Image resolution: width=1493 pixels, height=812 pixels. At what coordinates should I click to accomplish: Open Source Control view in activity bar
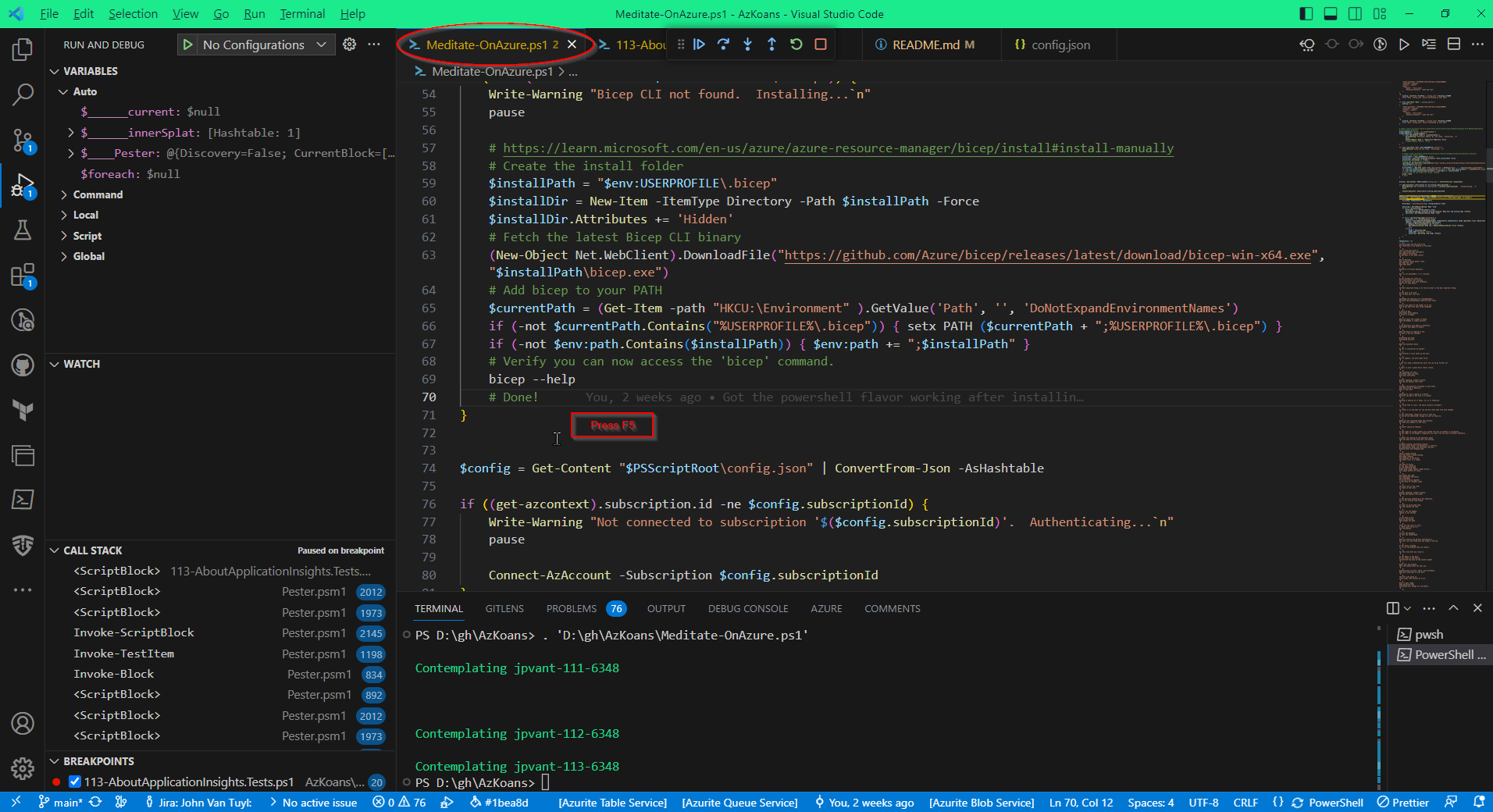pos(23,141)
